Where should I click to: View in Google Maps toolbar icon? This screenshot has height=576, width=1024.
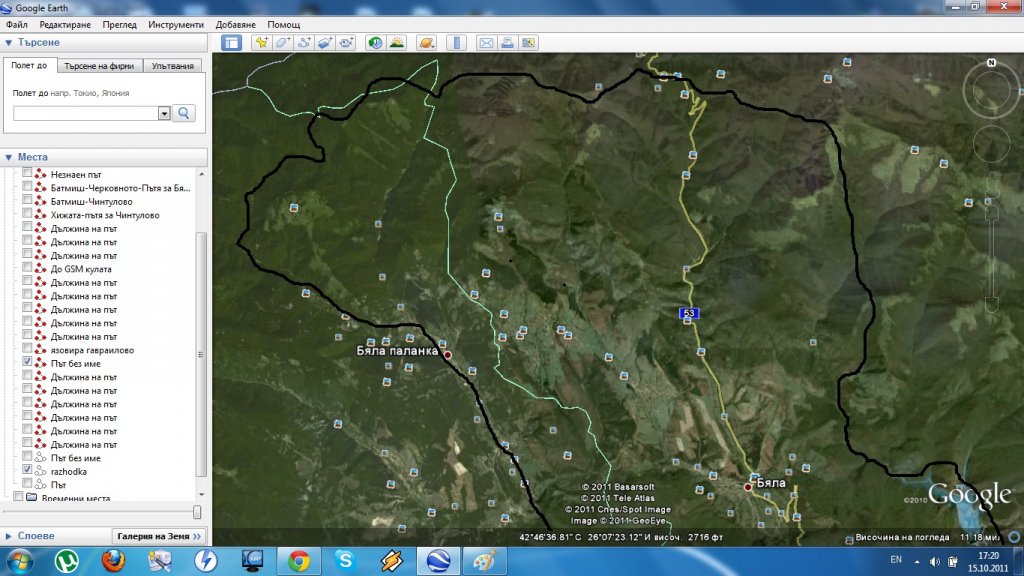(528, 43)
